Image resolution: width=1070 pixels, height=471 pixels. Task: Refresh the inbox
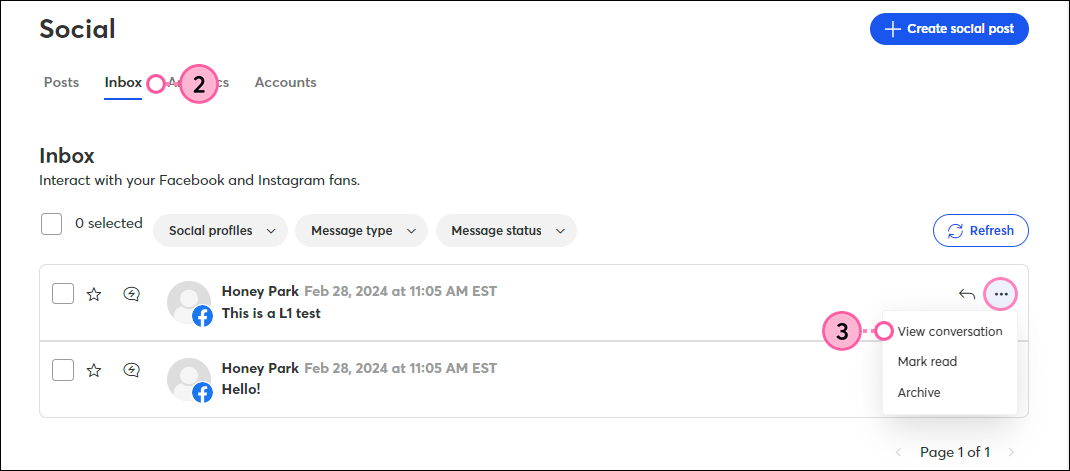coord(981,231)
